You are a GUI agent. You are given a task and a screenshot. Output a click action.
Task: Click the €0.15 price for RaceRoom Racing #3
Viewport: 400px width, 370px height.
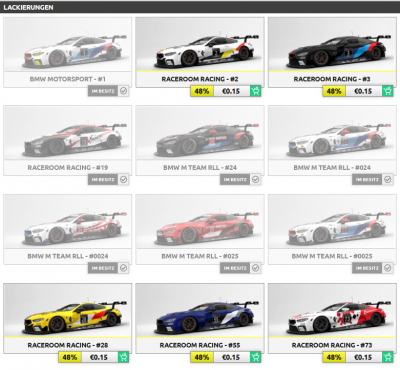(x=363, y=91)
